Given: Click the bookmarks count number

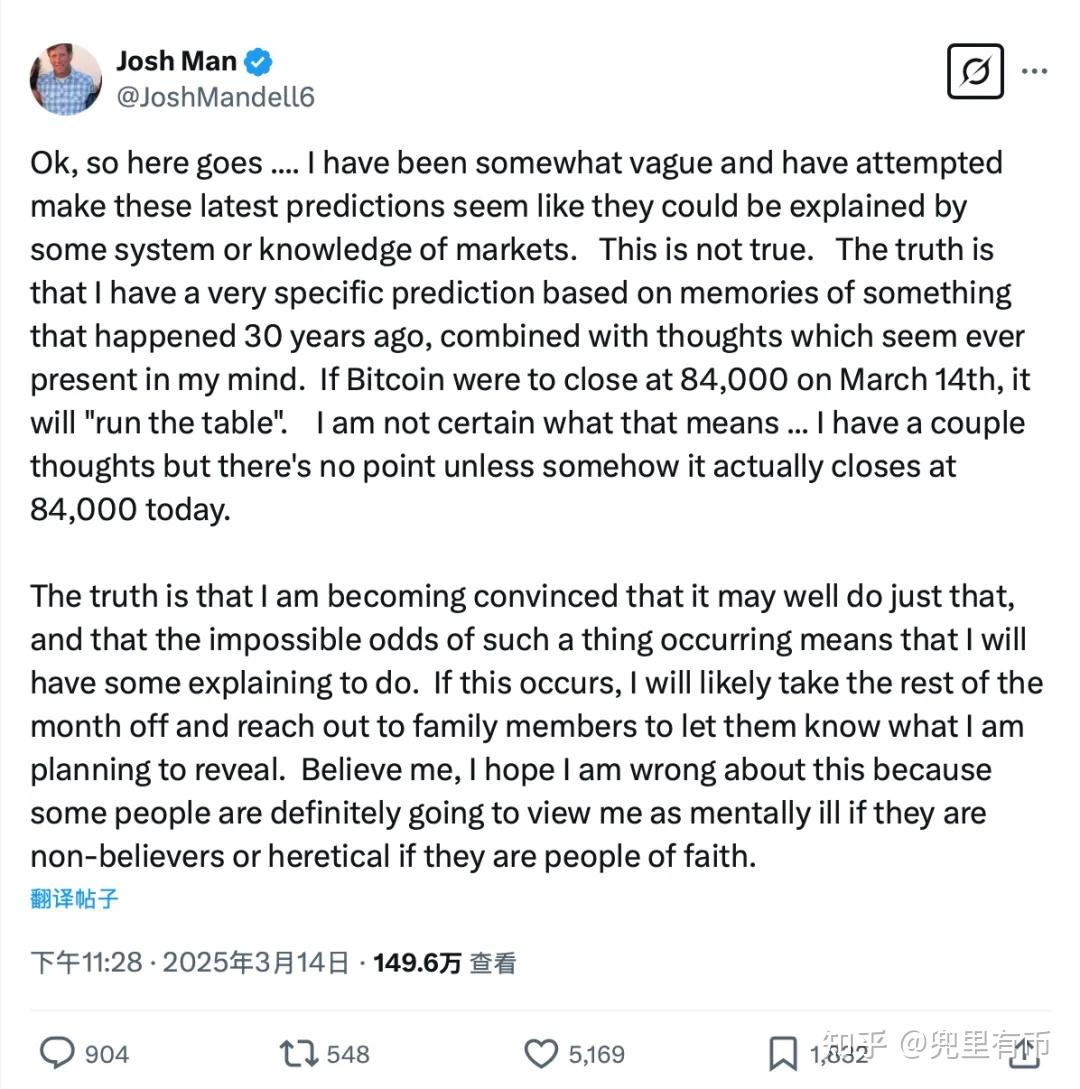Looking at the screenshot, I should tap(838, 1054).
